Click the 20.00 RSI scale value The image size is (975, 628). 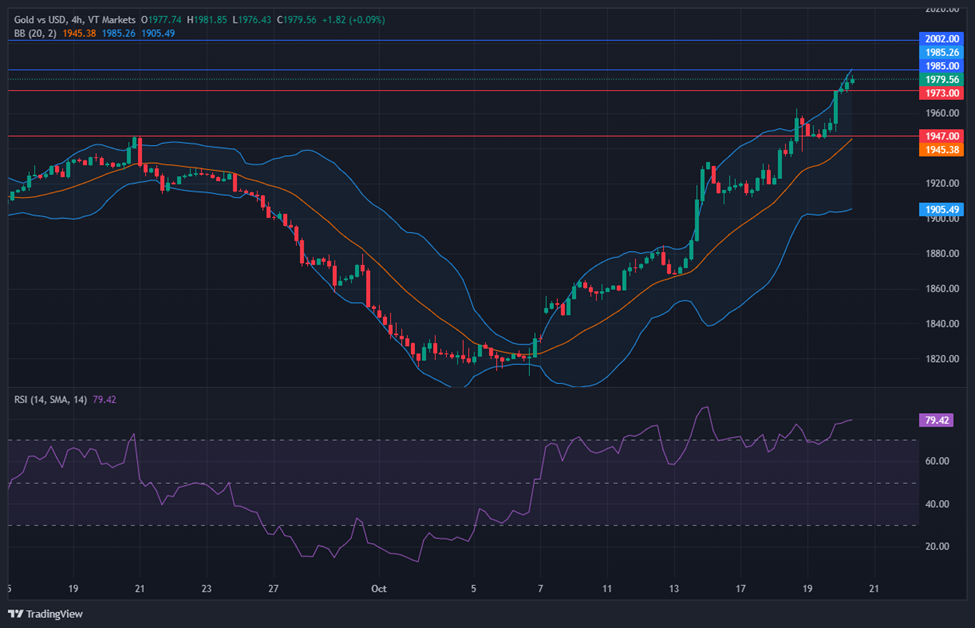point(937,547)
